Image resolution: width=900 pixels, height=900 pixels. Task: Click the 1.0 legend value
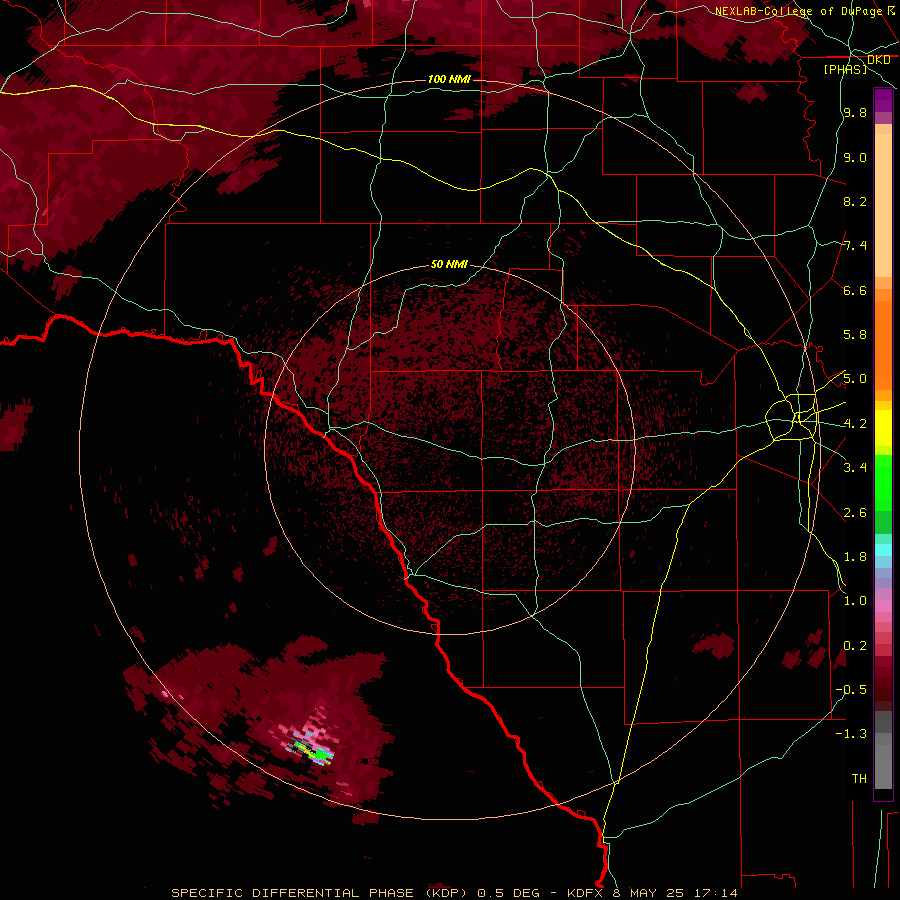point(855,600)
